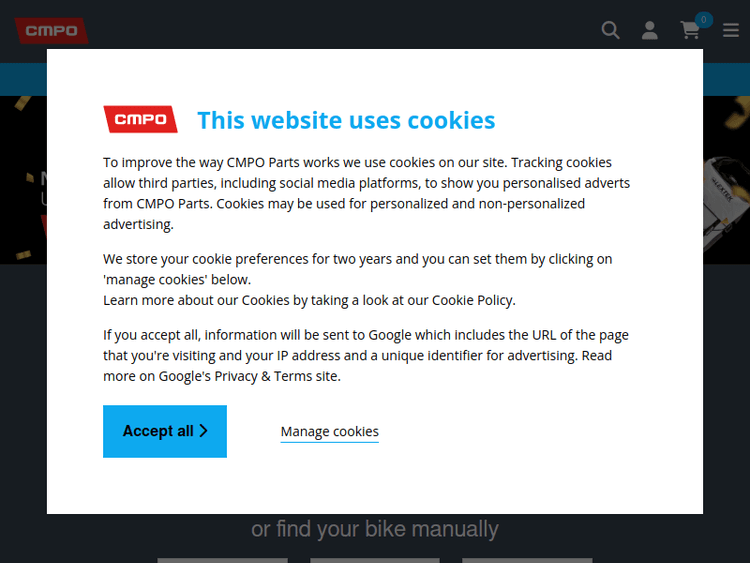Image resolution: width=750 pixels, height=563 pixels.
Task: Click the promo banner left of dialog
Action: [23, 180]
